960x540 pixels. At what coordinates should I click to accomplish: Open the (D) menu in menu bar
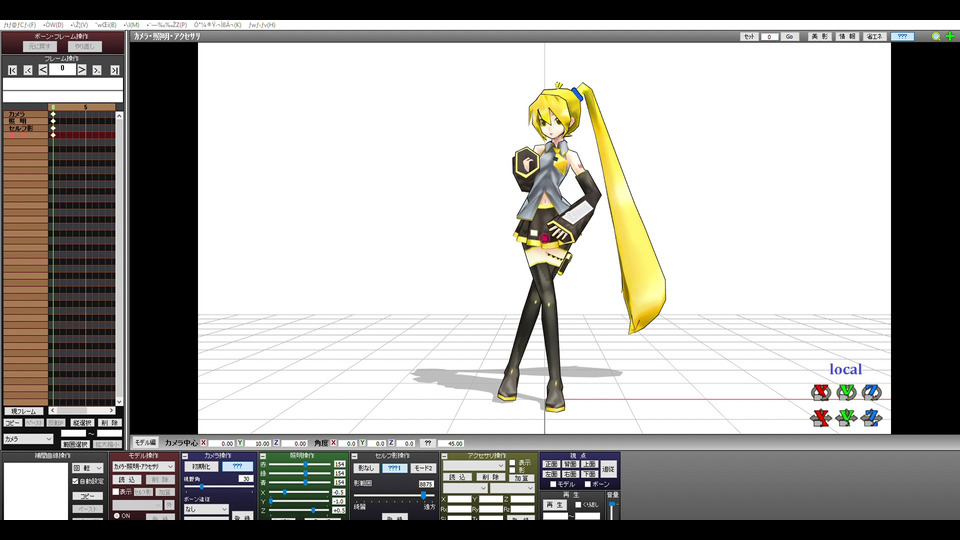point(53,25)
